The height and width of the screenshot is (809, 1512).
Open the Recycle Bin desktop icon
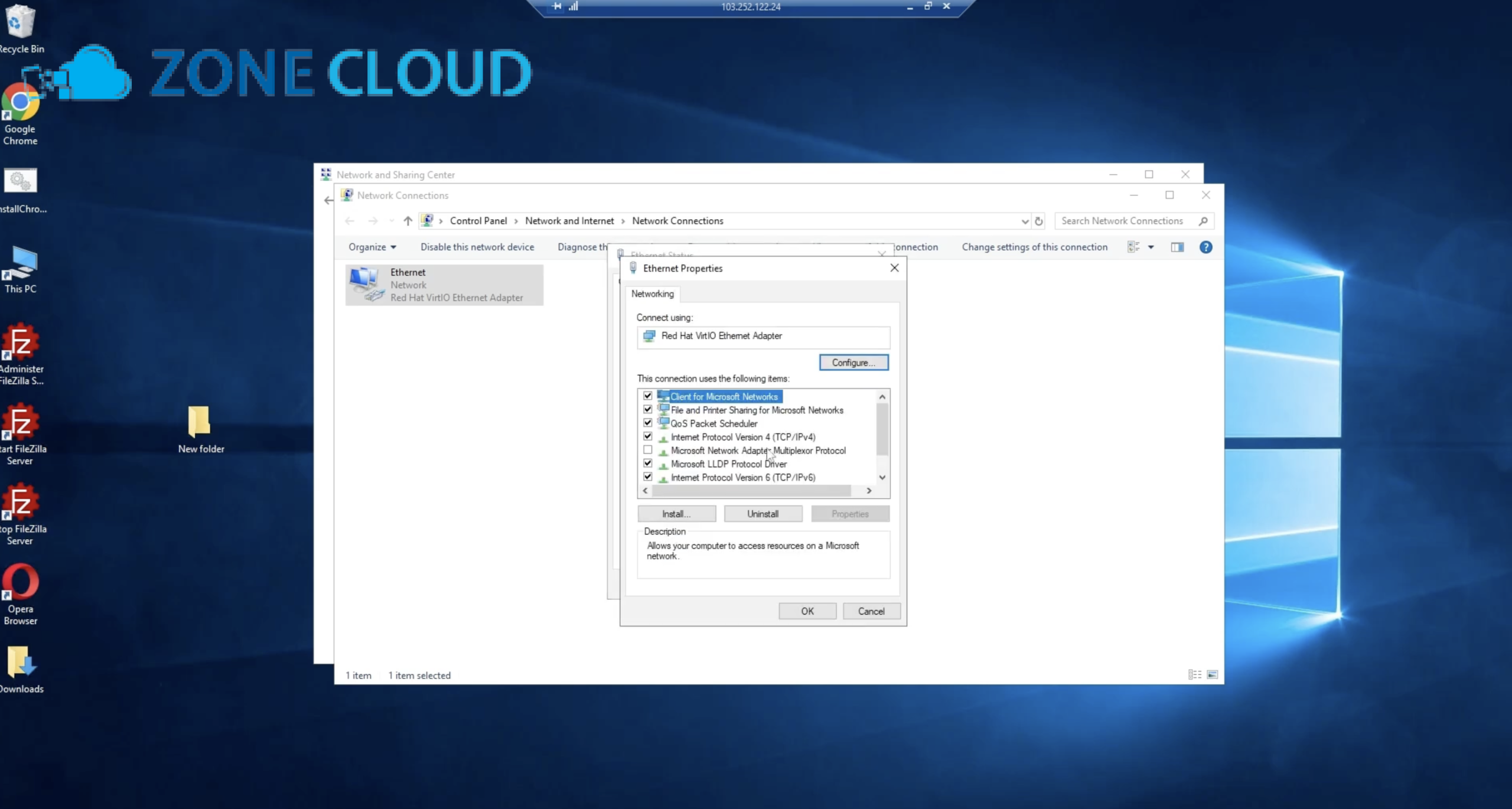pos(20,28)
